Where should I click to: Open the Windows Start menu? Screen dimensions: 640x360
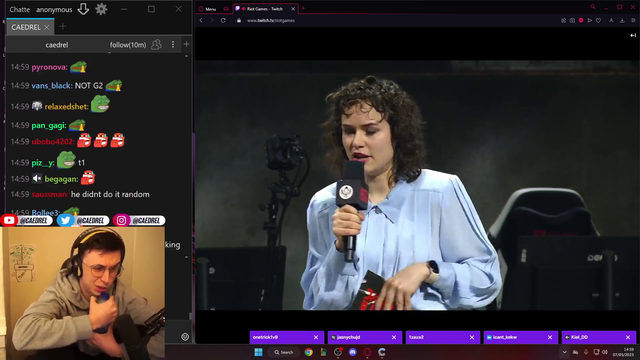[x=258, y=352]
